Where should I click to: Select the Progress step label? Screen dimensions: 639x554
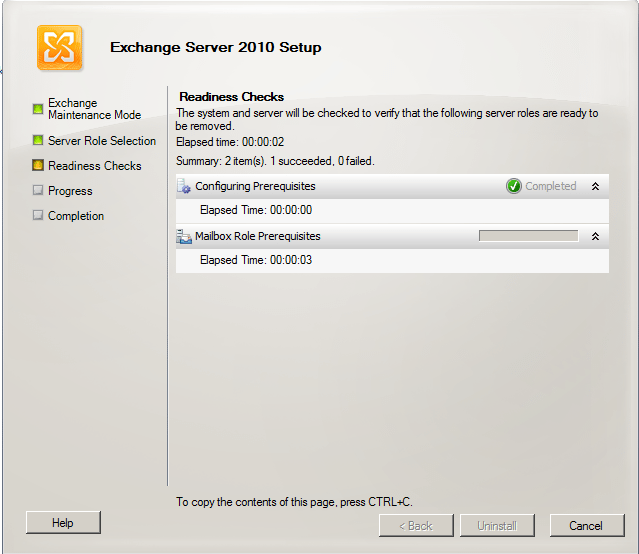pyautogui.click(x=70, y=191)
